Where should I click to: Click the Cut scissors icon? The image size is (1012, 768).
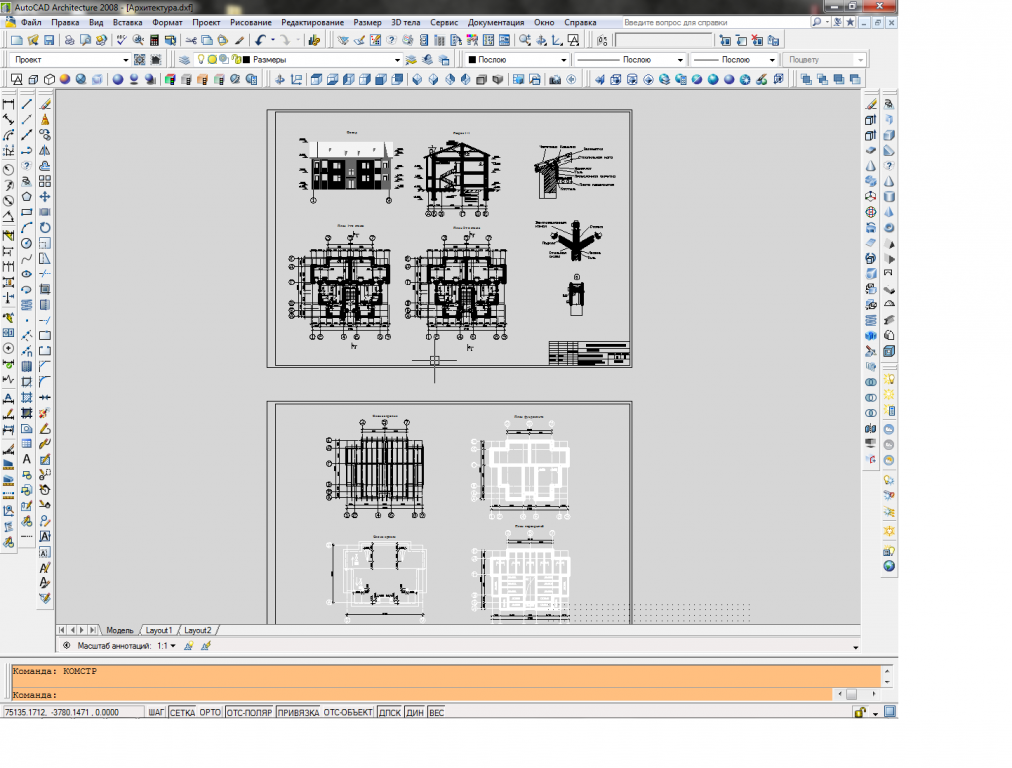(x=191, y=40)
